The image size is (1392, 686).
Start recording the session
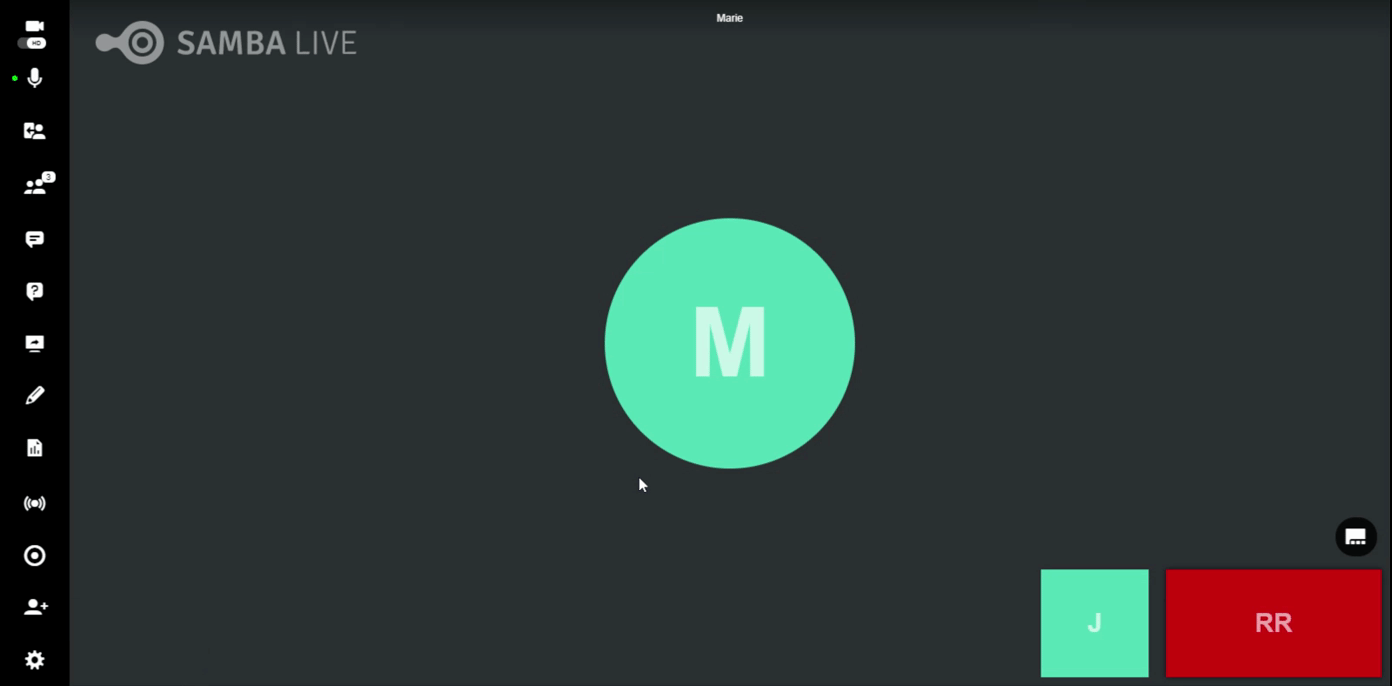coord(35,556)
